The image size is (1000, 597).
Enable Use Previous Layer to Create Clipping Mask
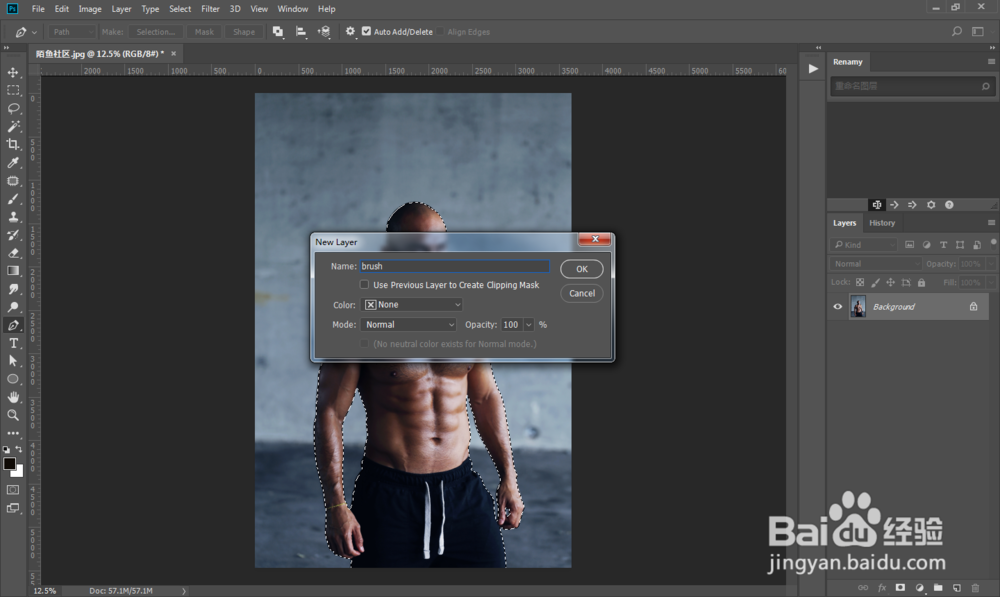[364, 284]
